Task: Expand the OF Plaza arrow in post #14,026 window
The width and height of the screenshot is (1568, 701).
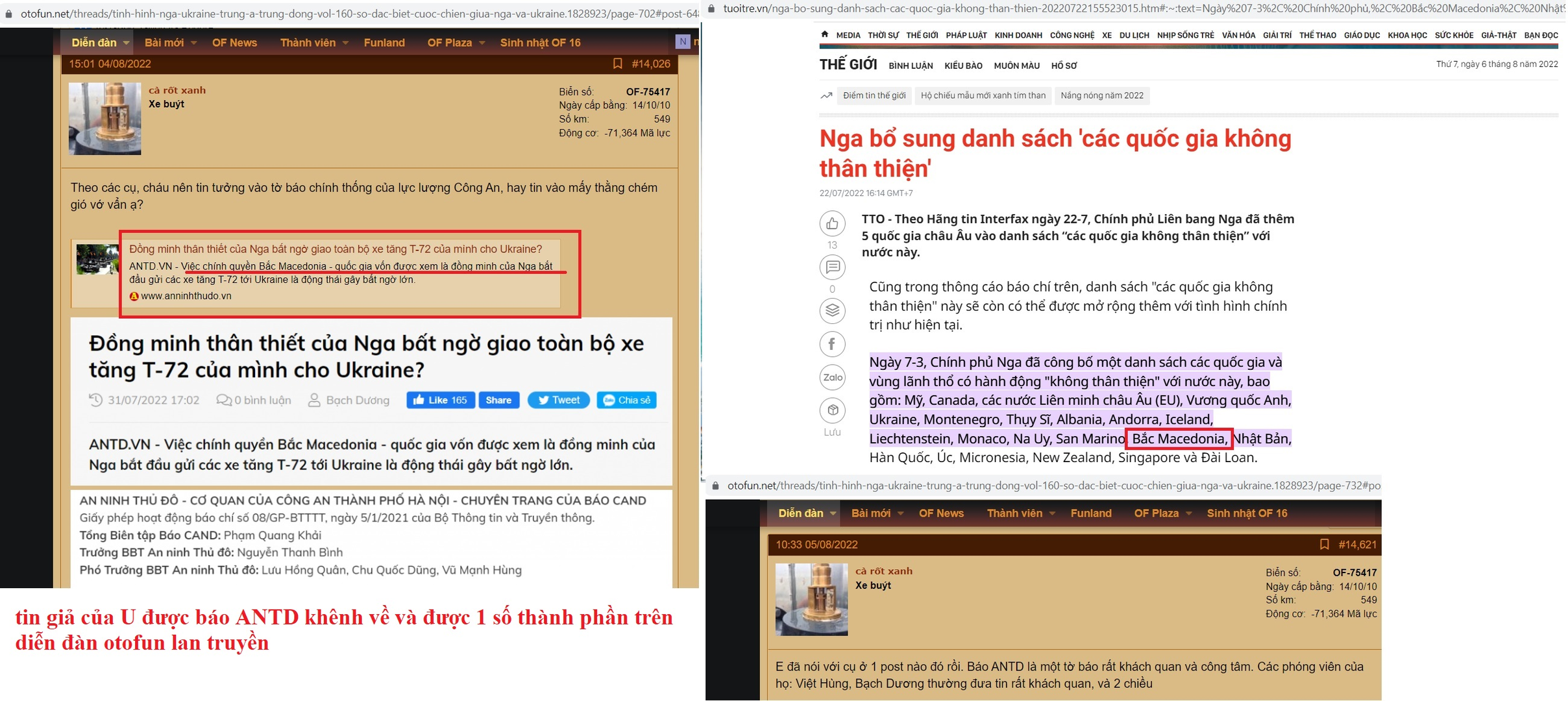Action: 482,43
